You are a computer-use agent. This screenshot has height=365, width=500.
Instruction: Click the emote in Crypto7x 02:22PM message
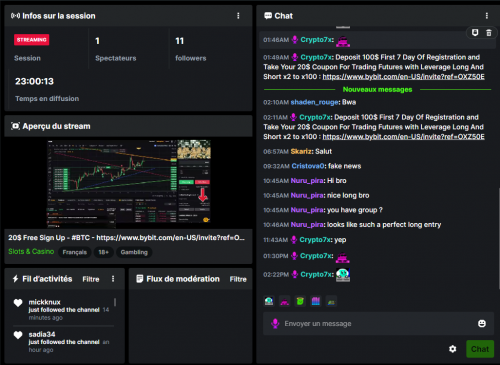343,275
